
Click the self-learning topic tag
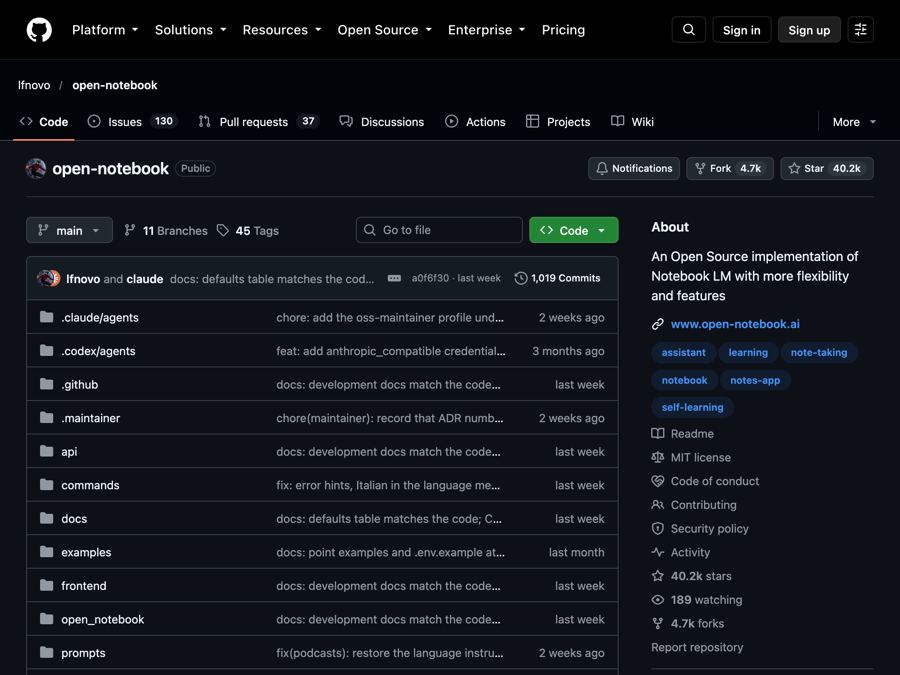pos(692,408)
